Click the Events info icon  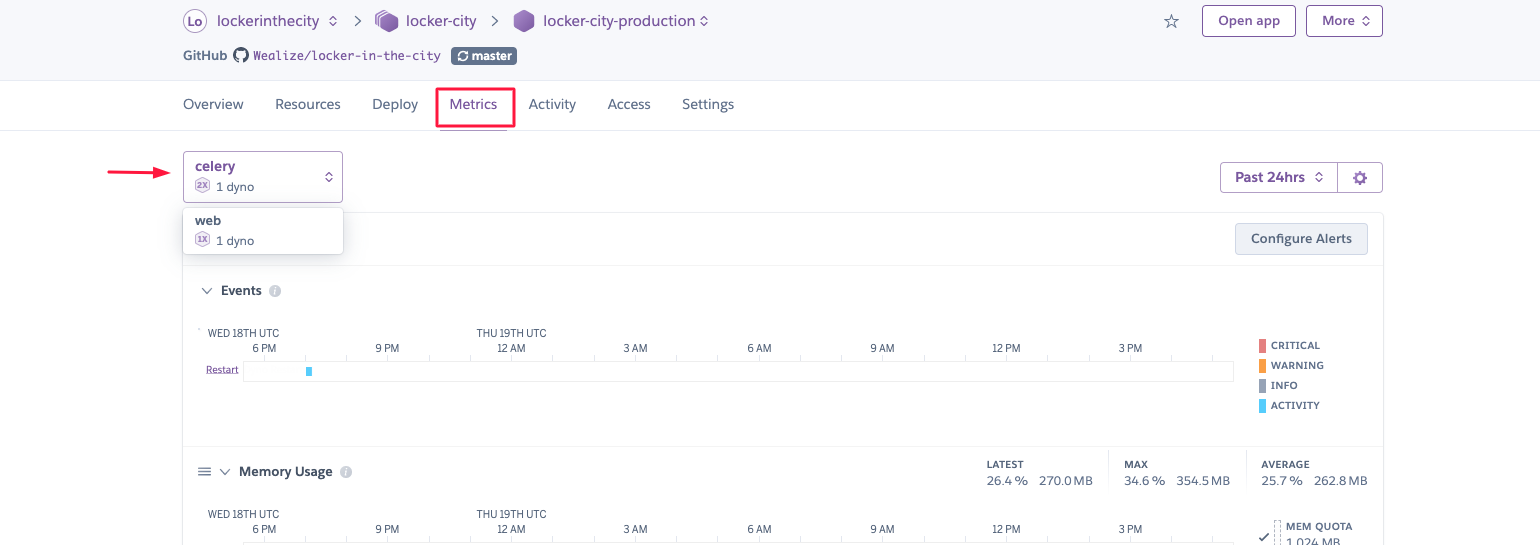275,291
